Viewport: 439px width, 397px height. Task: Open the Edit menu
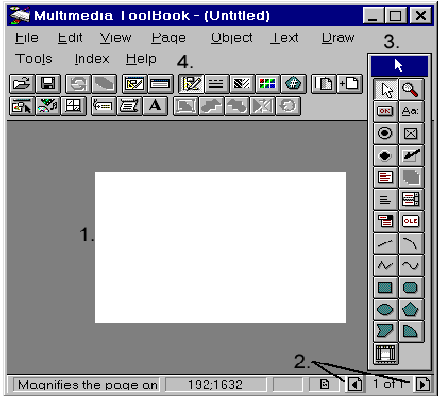(70, 38)
